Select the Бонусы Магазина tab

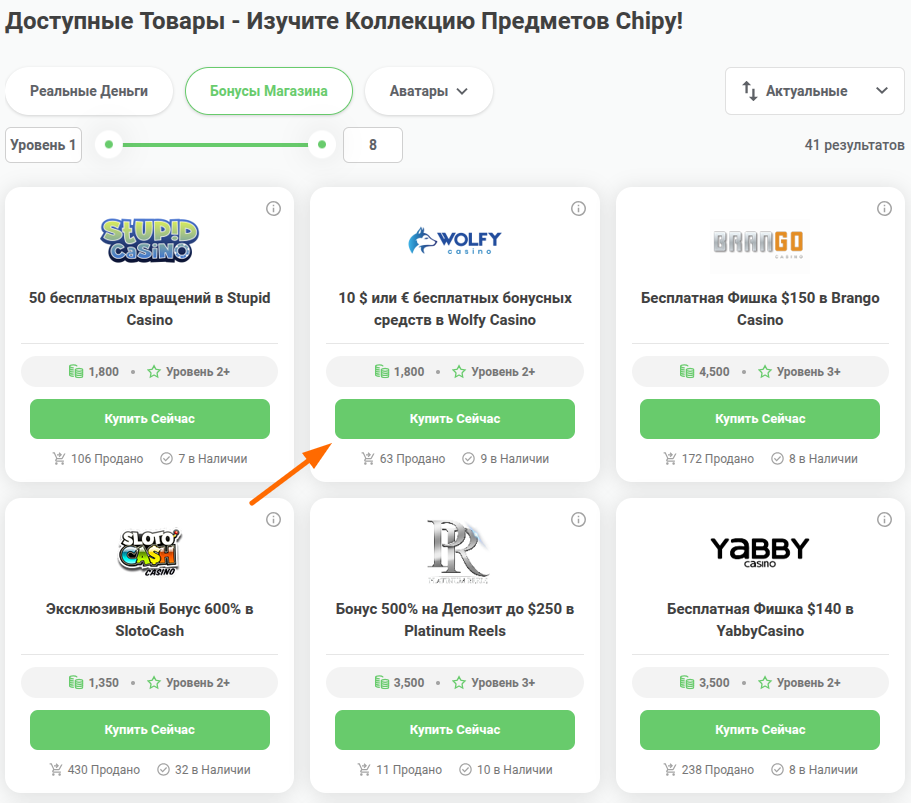(x=268, y=91)
